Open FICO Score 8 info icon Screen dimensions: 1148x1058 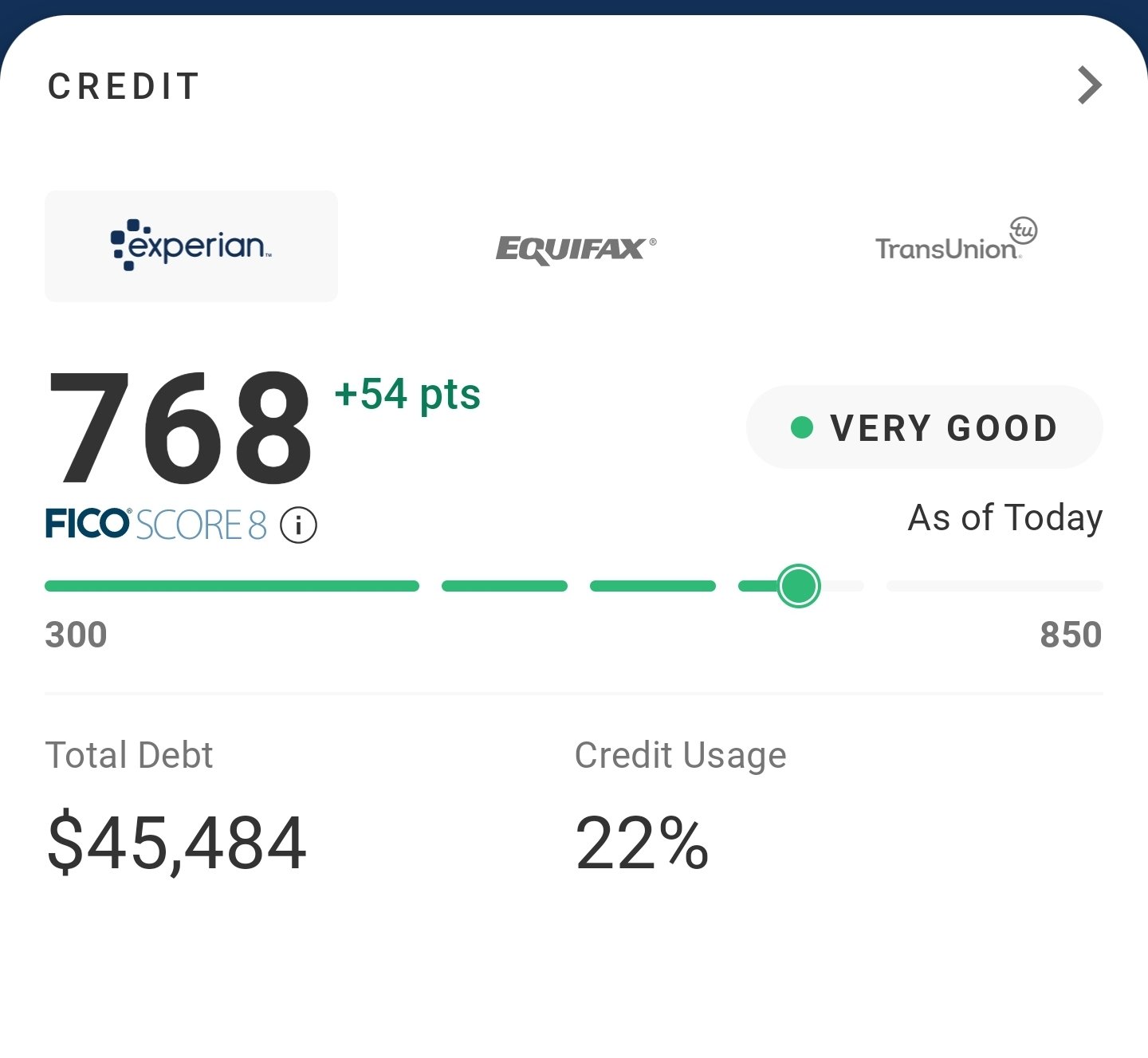[298, 525]
